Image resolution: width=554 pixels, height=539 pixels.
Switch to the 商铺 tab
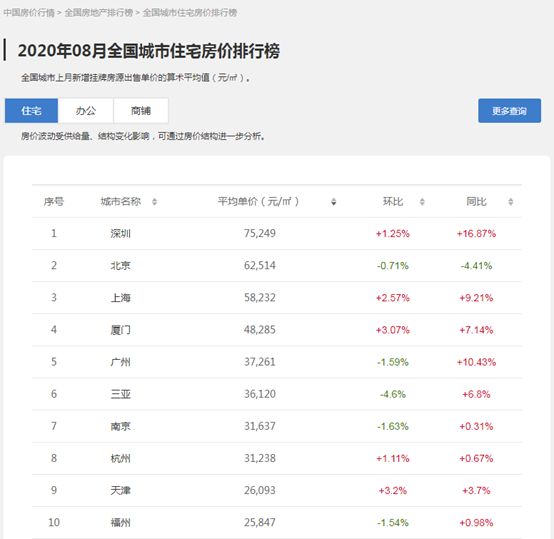coord(141,111)
